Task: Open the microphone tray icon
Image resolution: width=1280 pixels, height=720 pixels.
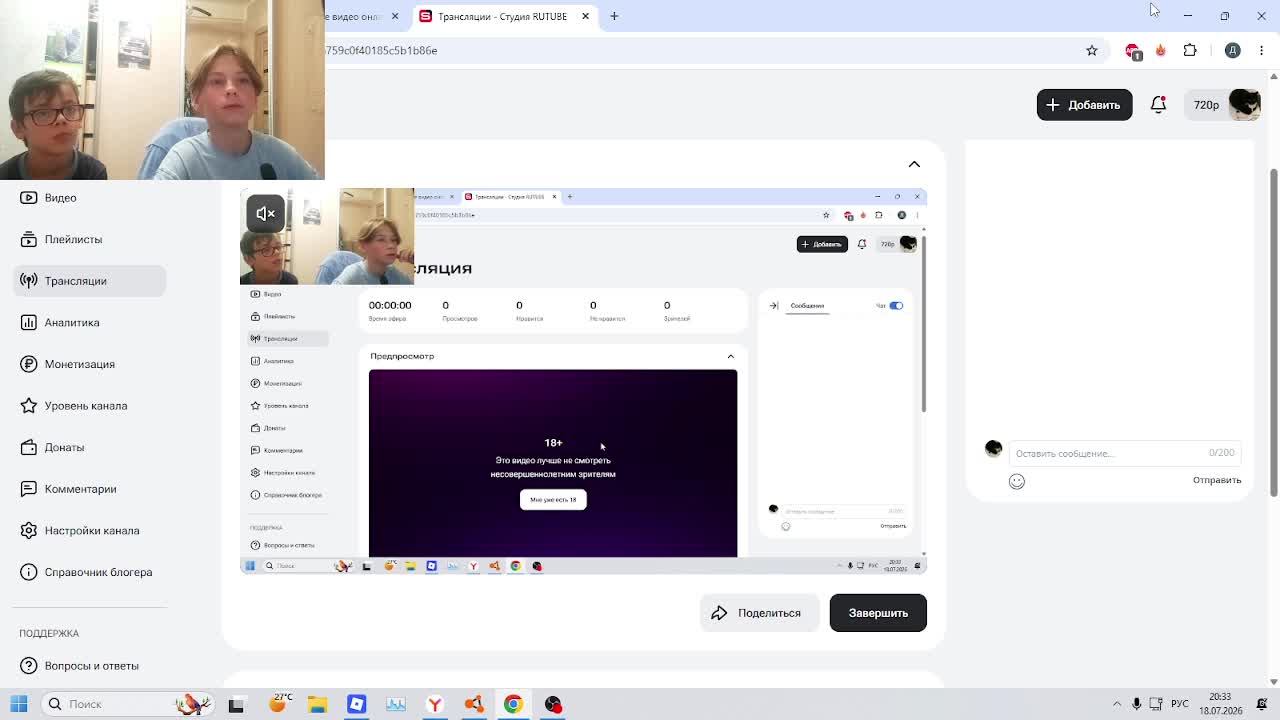Action: pyautogui.click(x=1137, y=704)
